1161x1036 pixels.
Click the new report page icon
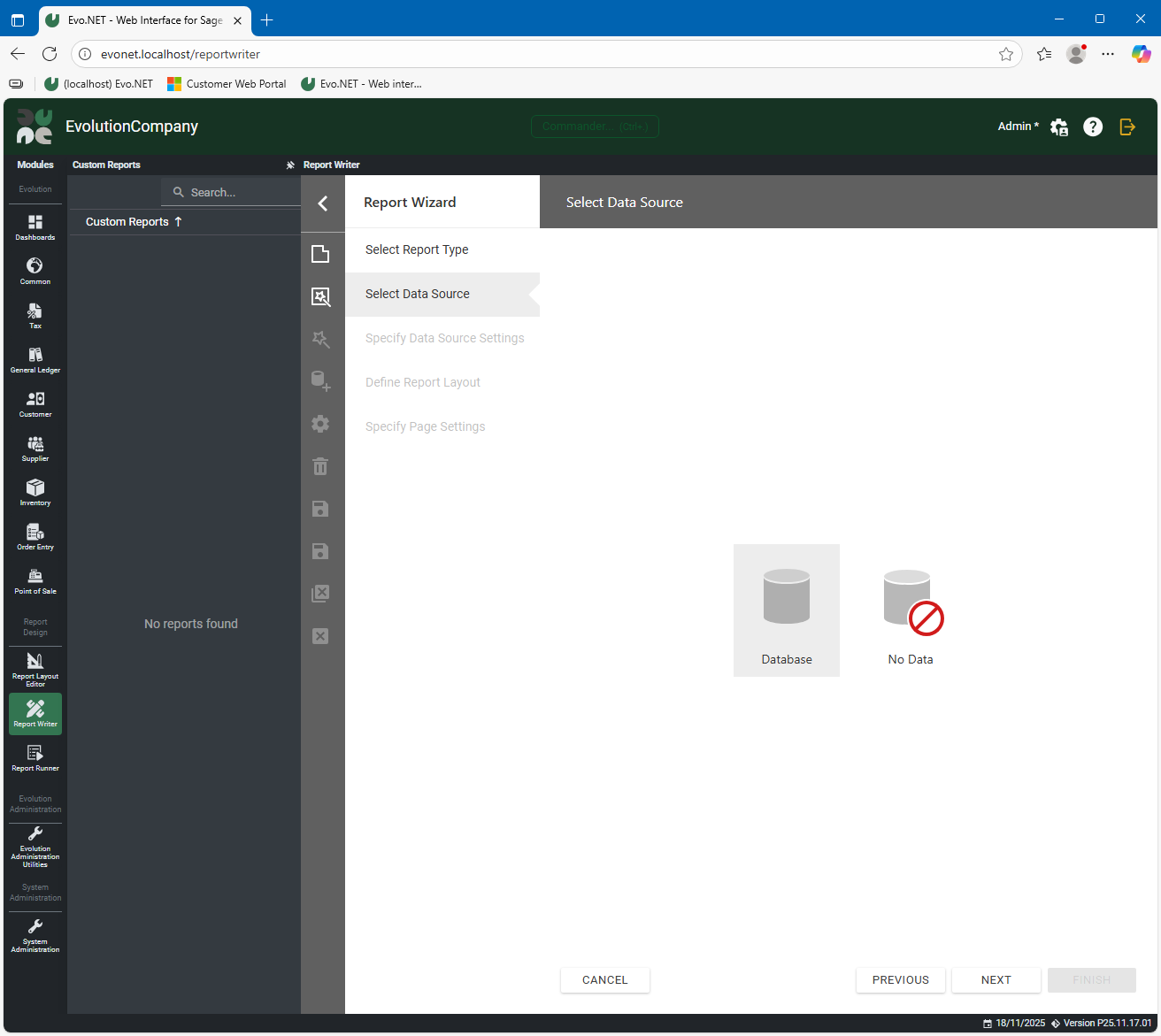point(320,255)
